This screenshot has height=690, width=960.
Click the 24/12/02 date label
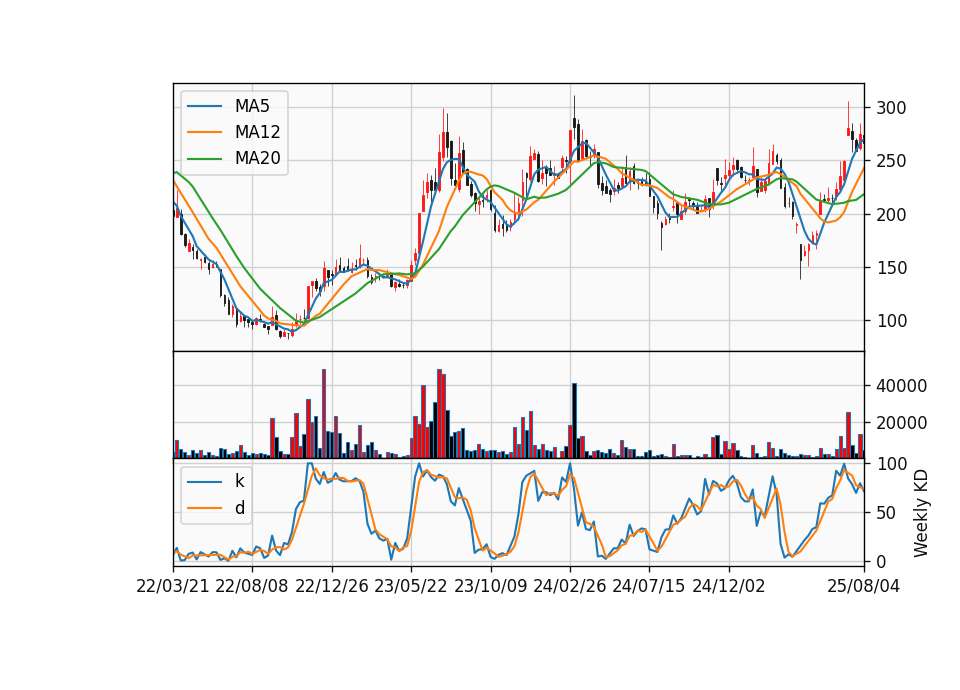point(729,586)
